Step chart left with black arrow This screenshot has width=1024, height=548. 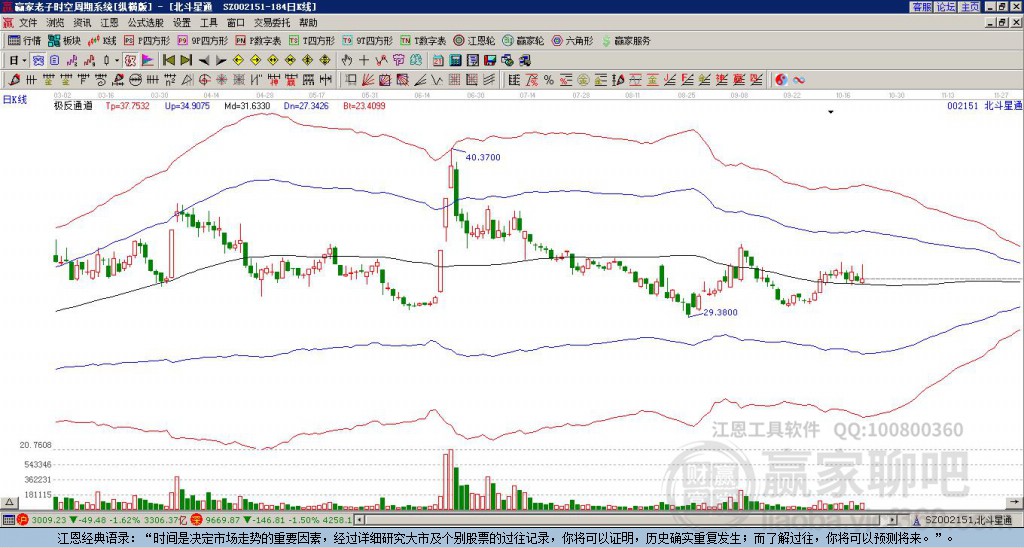point(204,61)
